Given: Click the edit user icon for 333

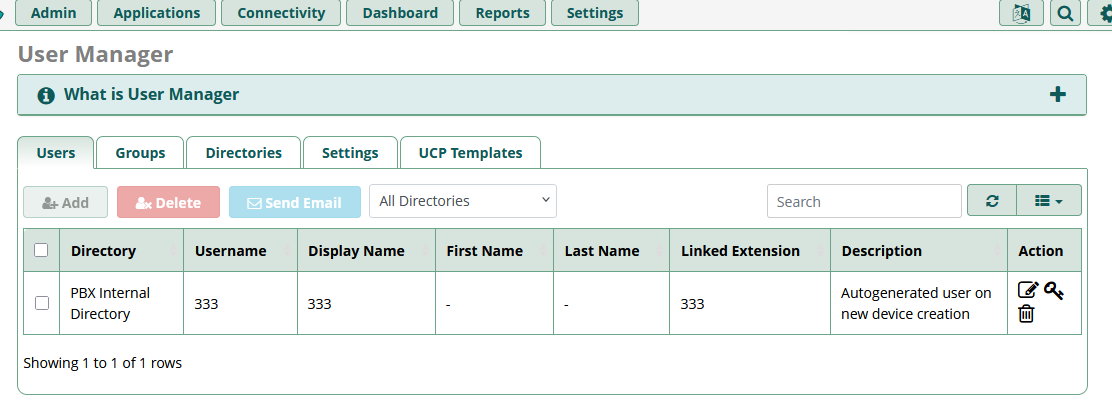Looking at the screenshot, I should click(x=1027, y=290).
